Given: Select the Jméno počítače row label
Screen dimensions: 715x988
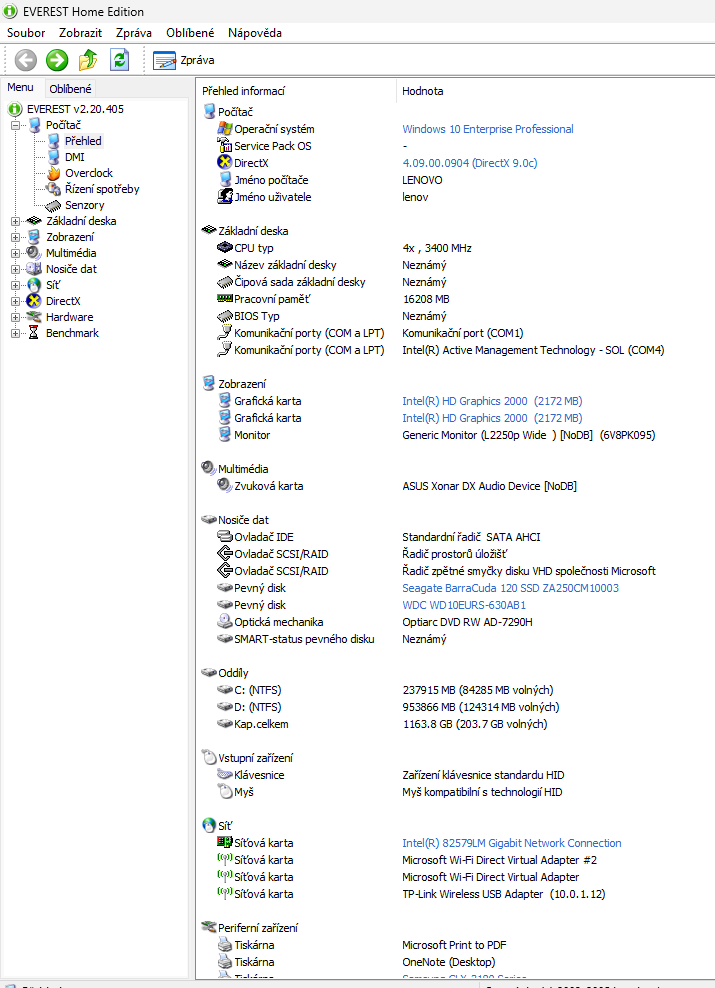Looking at the screenshot, I should 272,180.
